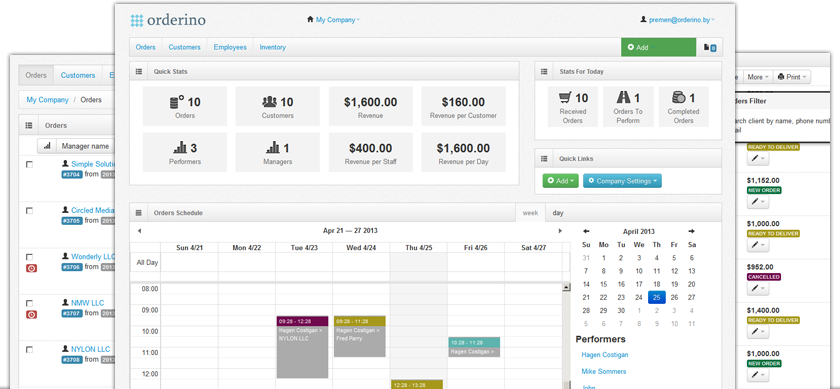This screenshot has width=840, height=389.
Task: Click the Tue 4/23 column header
Action: [x=304, y=248]
